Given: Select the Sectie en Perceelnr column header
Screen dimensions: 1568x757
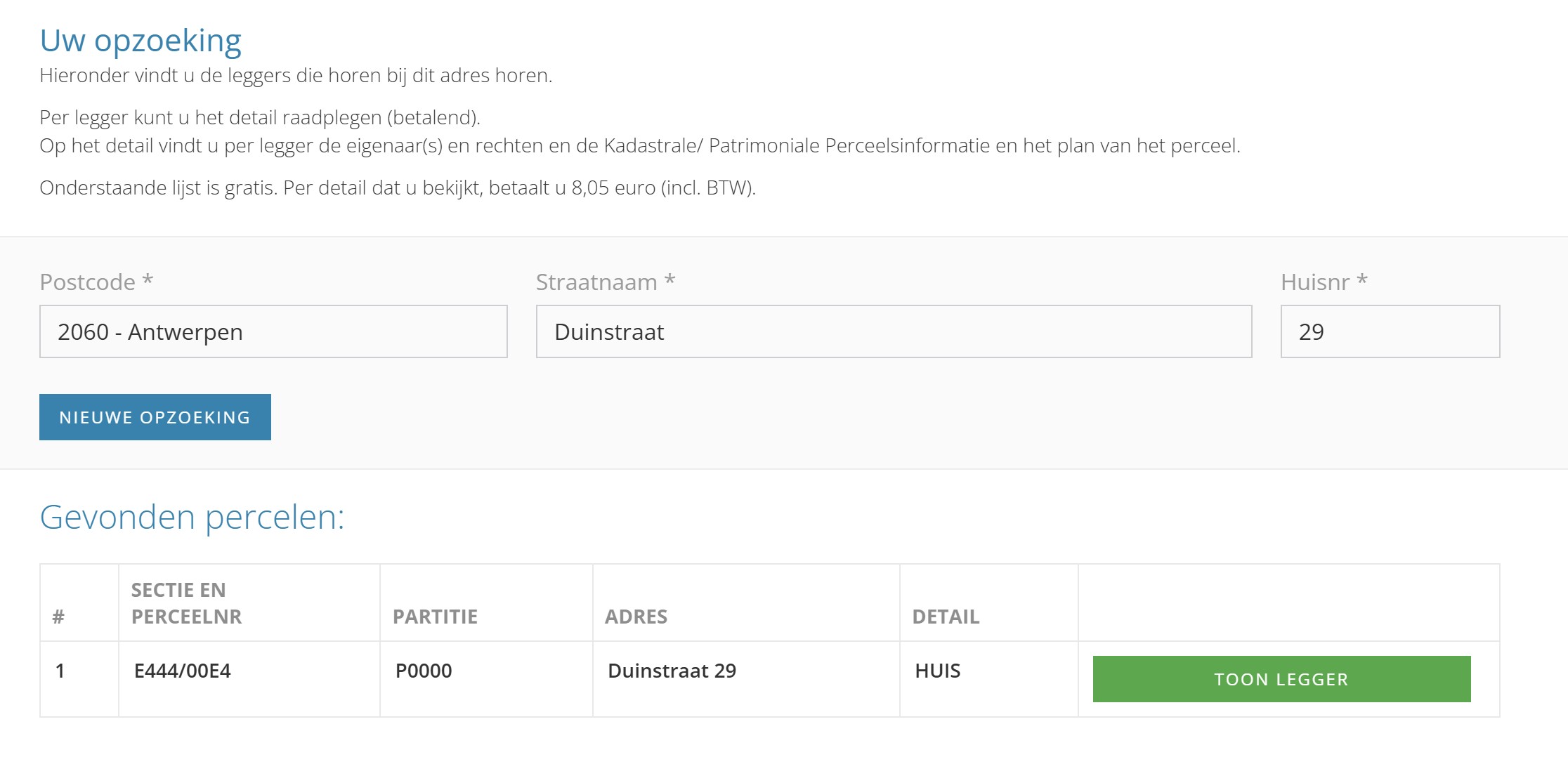Looking at the screenshot, I should (x=186, y=603).
